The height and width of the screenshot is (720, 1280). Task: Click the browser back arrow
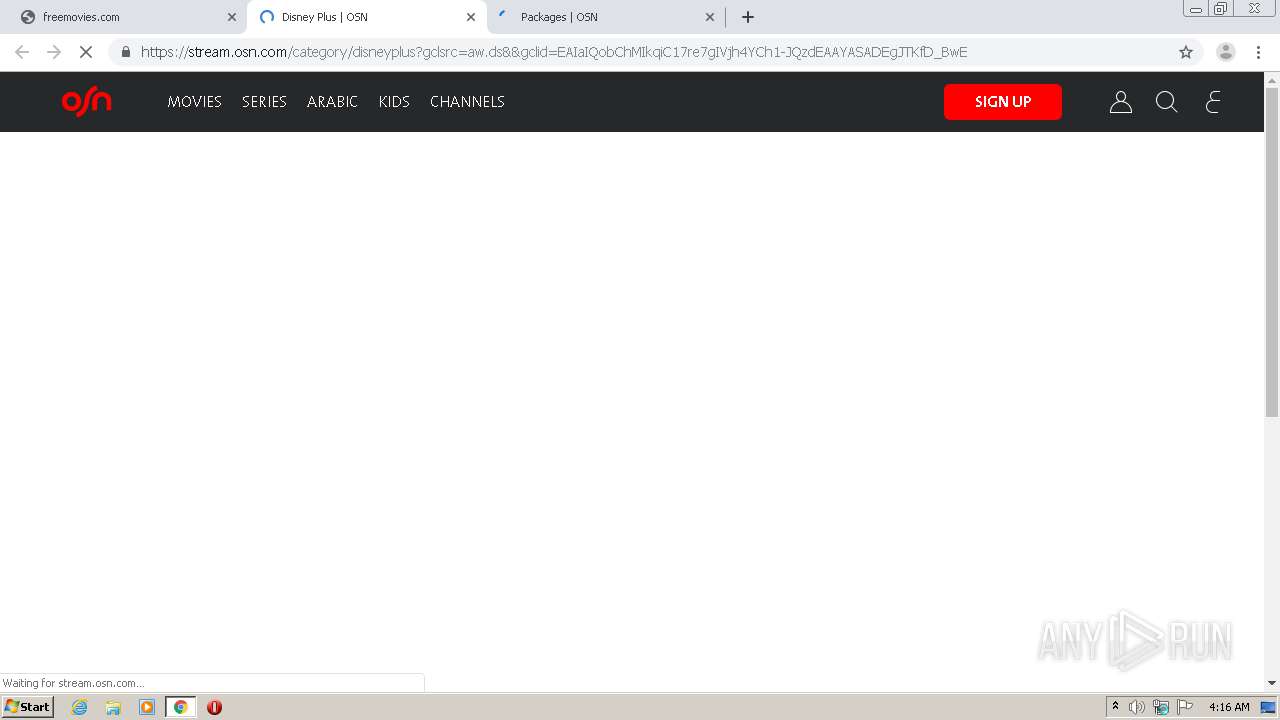22,52
